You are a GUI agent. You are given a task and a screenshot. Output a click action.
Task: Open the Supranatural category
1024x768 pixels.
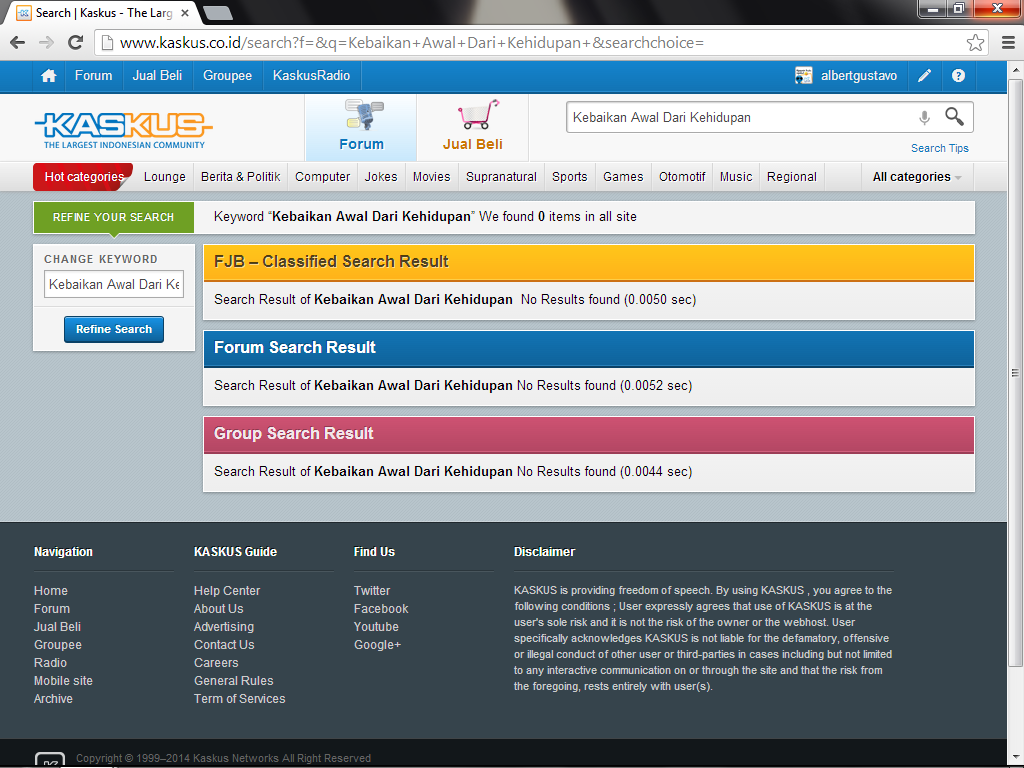(x=502, y=177)
